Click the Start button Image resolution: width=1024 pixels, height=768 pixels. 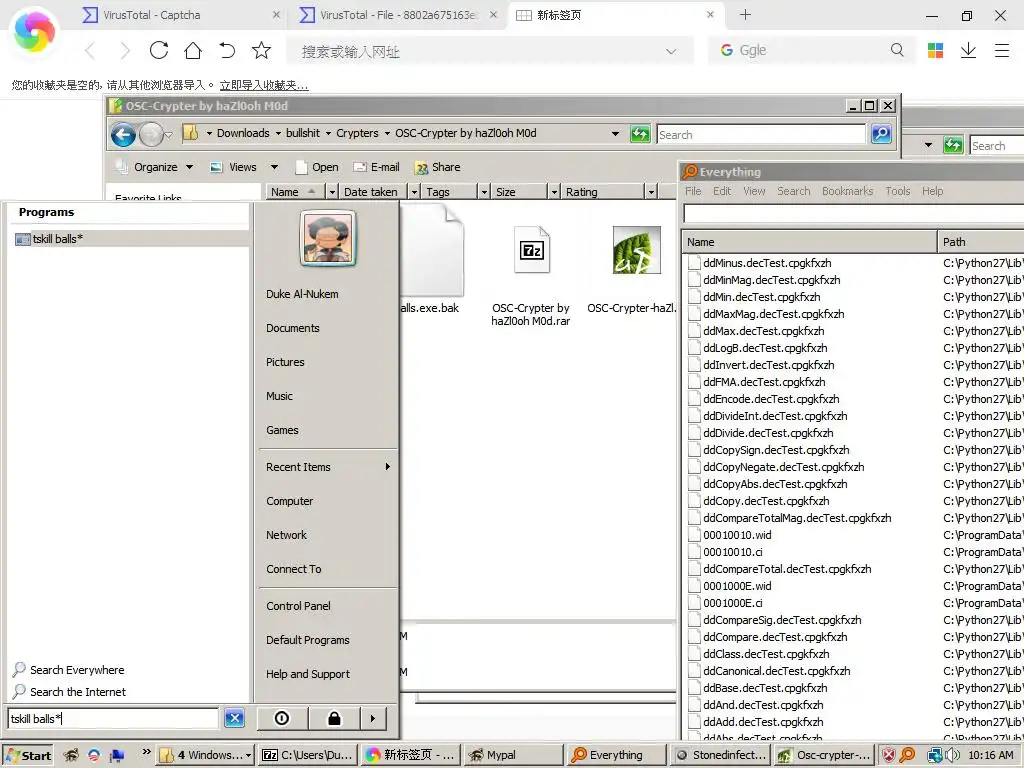coord(28,756)
